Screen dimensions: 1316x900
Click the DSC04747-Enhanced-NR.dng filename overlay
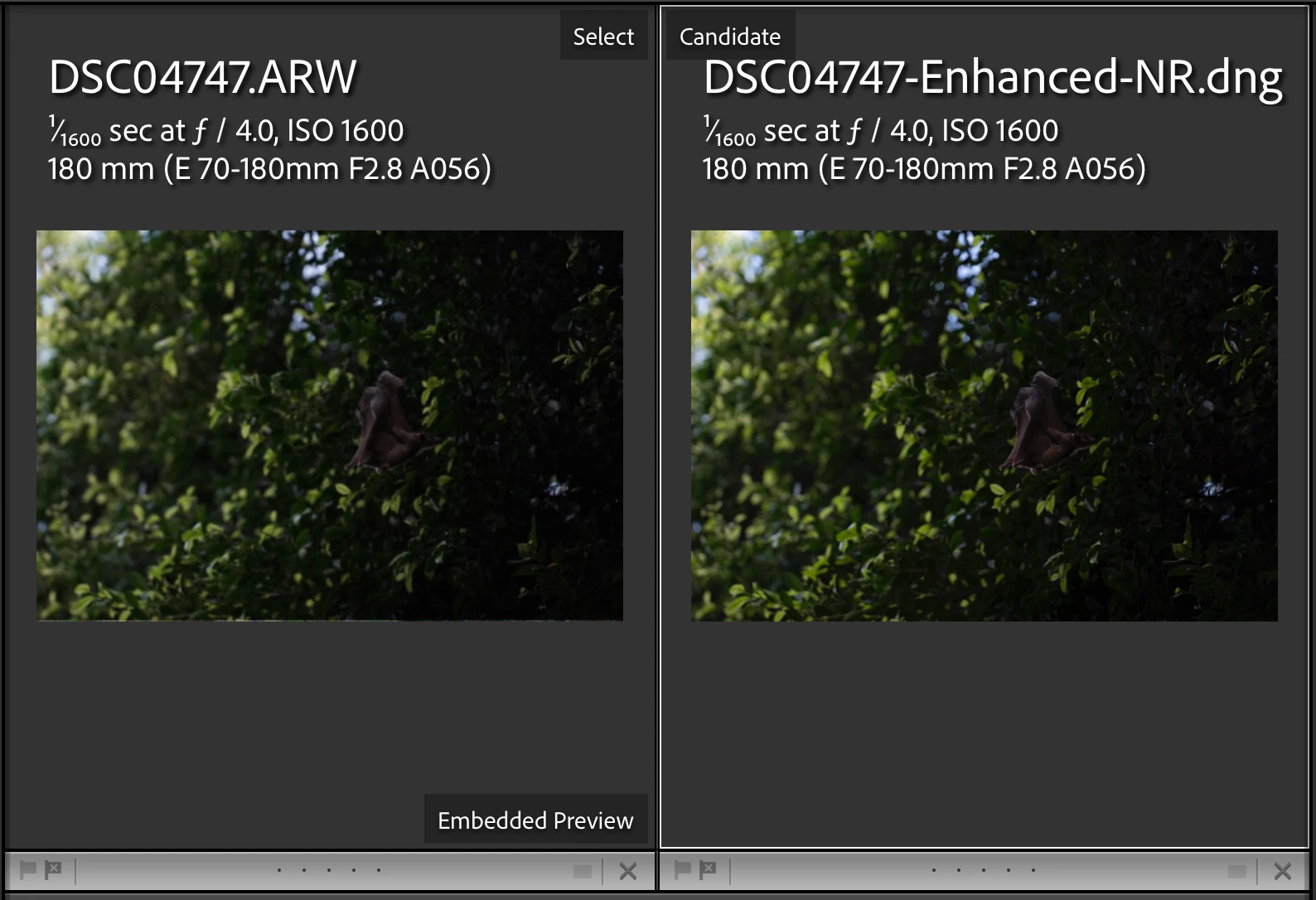tap(993, 79)
